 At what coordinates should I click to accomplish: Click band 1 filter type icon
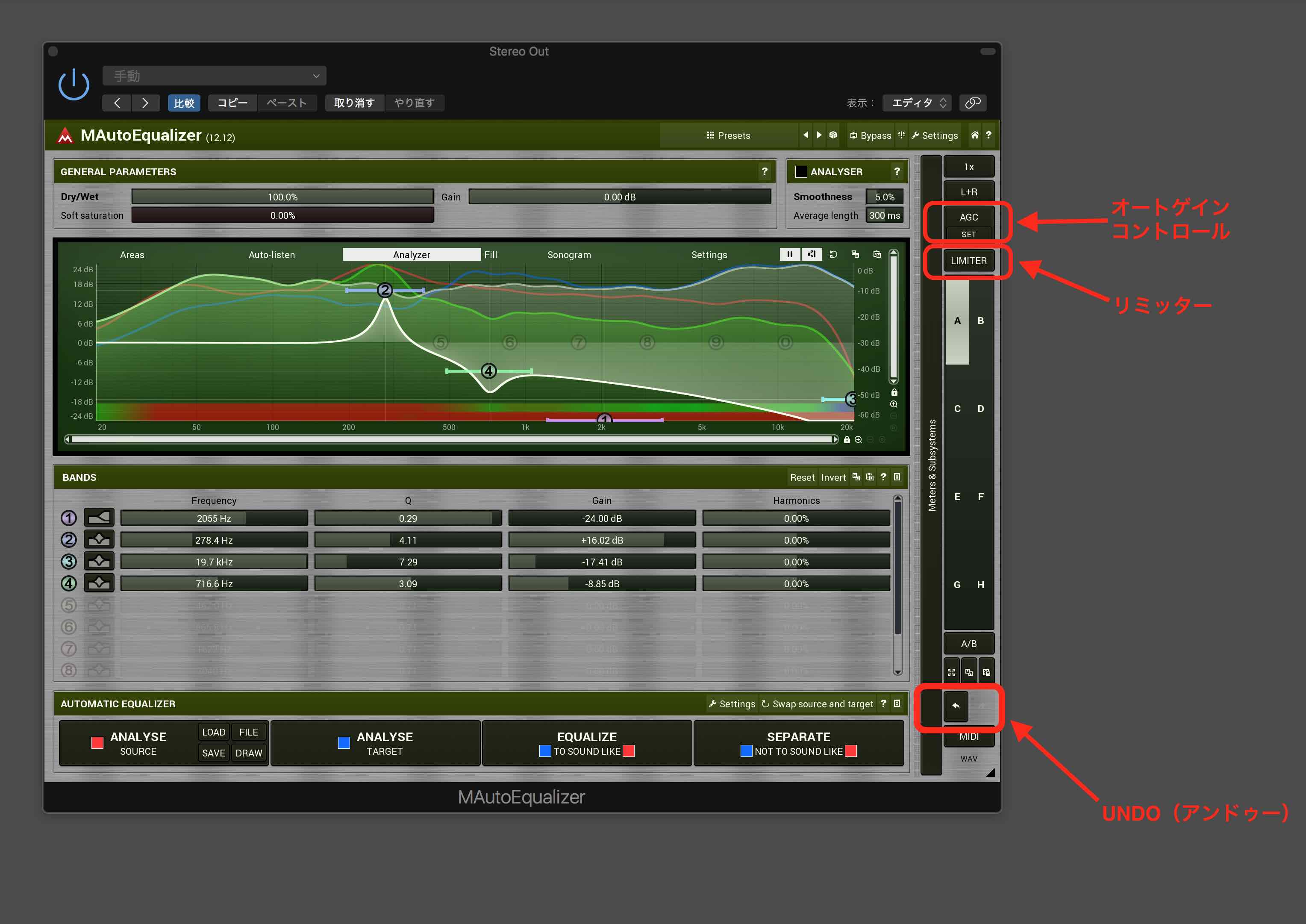coord(99,518)
